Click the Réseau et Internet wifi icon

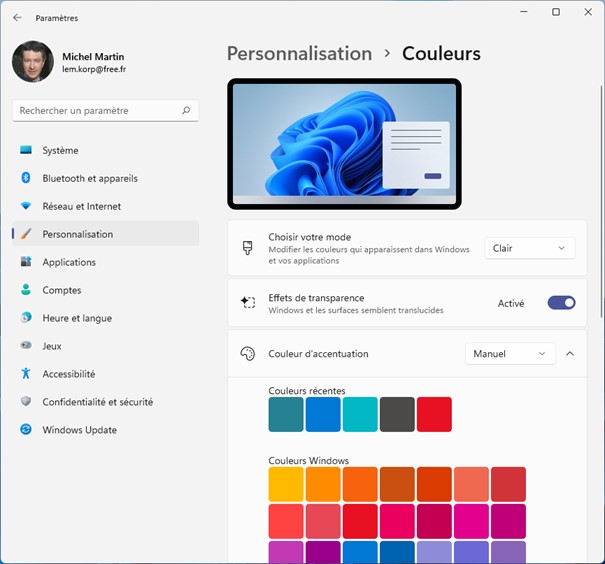[x=26, y=206]
